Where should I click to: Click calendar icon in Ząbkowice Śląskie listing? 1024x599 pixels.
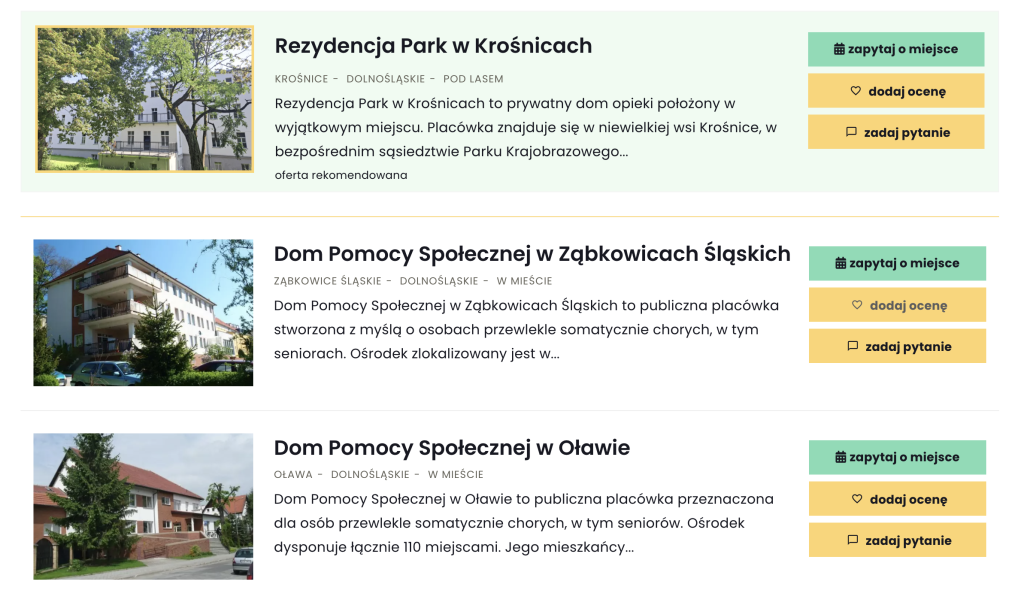pyautogui.click(x=841, y=264)
